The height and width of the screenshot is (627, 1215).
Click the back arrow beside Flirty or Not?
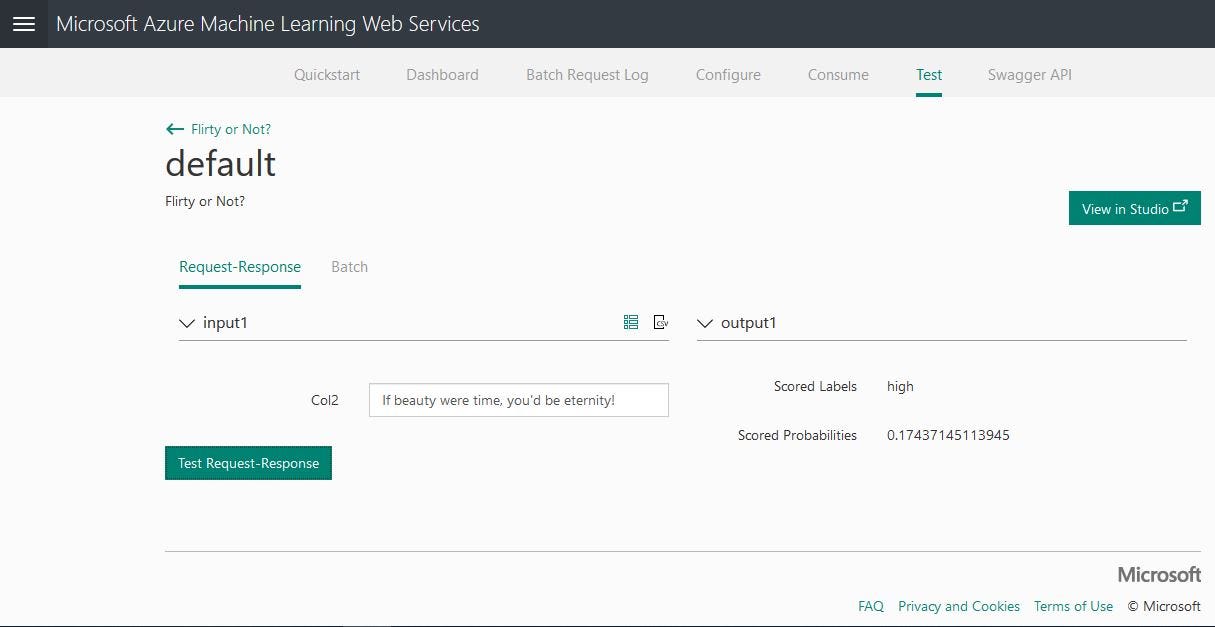point(175,129)
